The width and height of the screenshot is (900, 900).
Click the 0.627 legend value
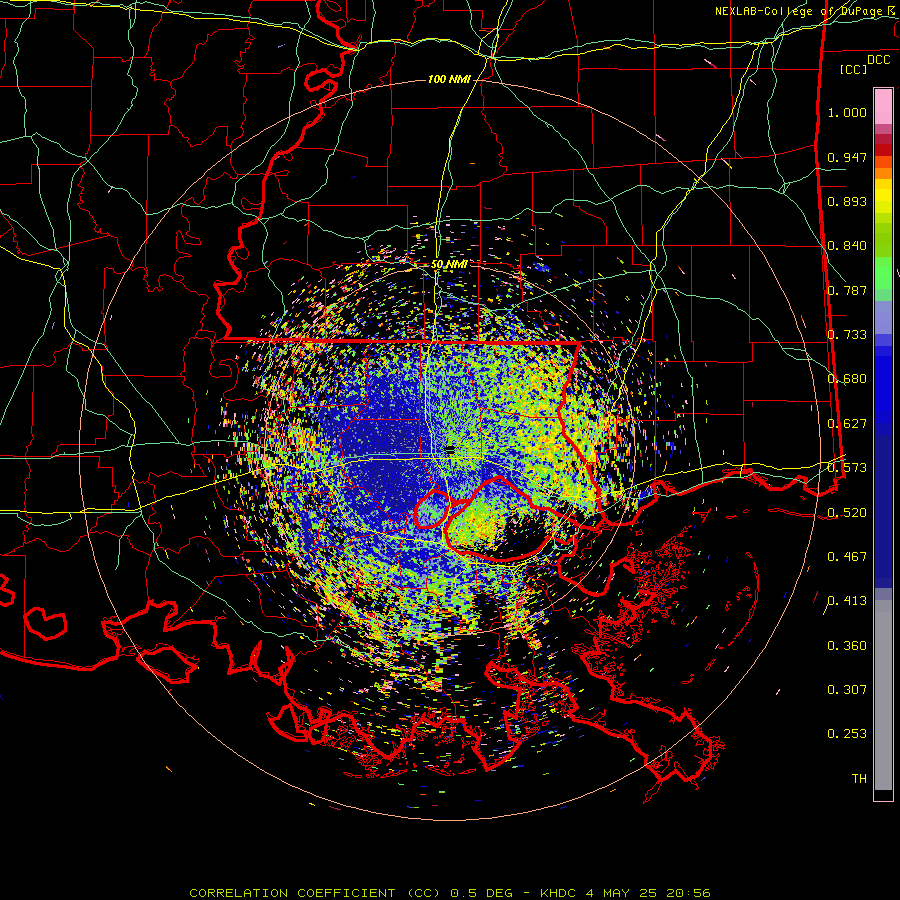tap(847, 424)
